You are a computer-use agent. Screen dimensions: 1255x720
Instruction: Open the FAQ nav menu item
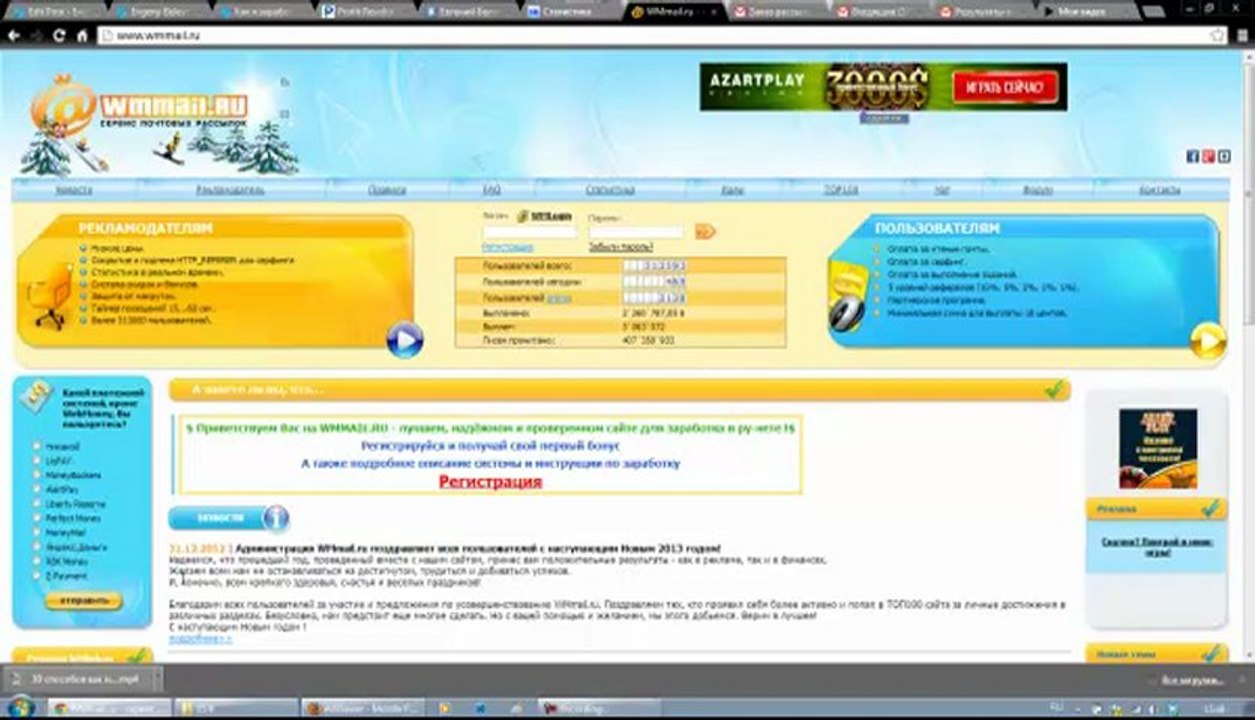(x=491, y=189)
